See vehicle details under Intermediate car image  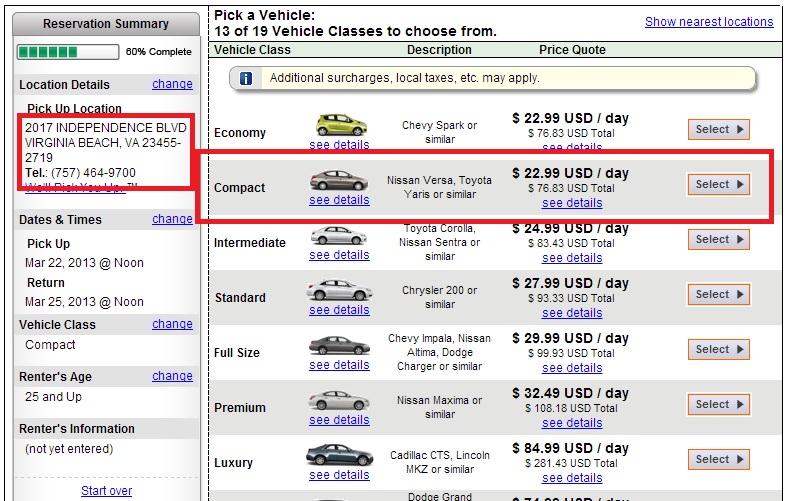click(339, 255)
